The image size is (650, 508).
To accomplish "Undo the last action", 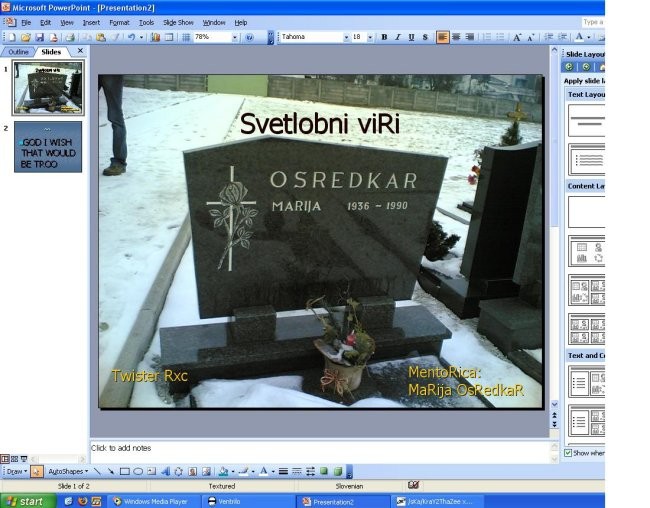I will tap(131, 37).
